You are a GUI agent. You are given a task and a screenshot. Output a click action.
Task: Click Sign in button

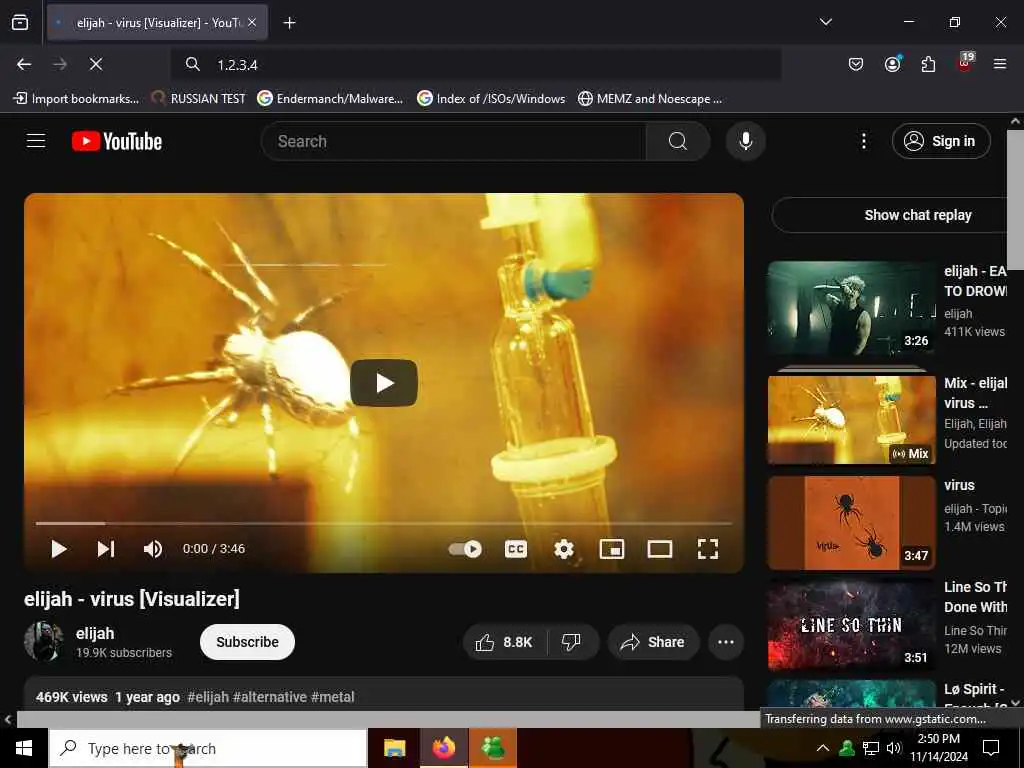pyautogui.click(x=941, y=141)
